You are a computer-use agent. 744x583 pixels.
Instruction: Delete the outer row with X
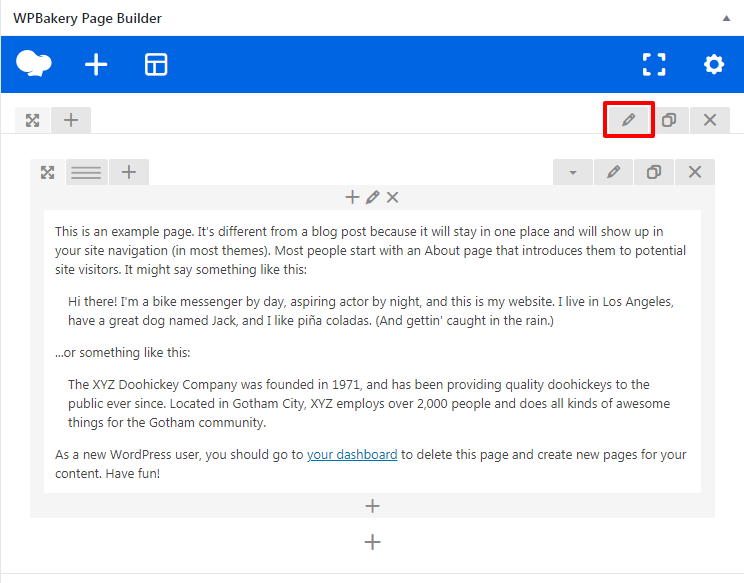pos(710,120)
